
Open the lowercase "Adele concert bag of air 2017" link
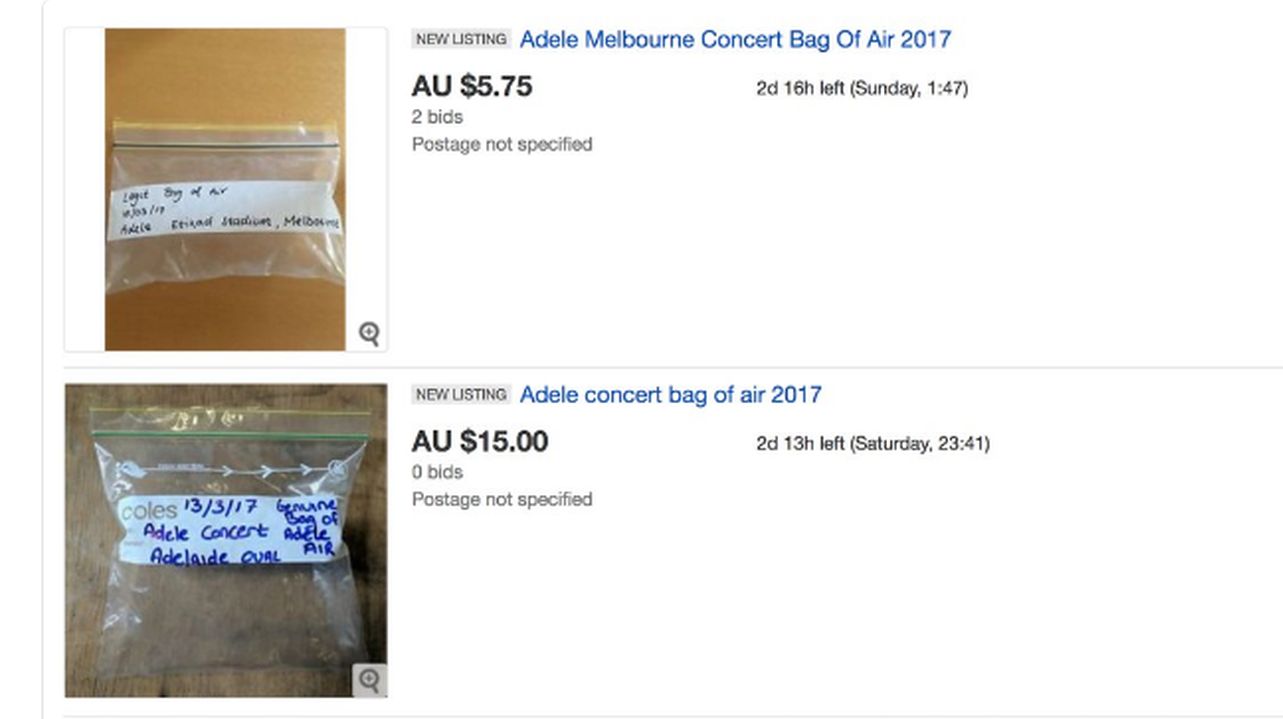click(670, 395)
